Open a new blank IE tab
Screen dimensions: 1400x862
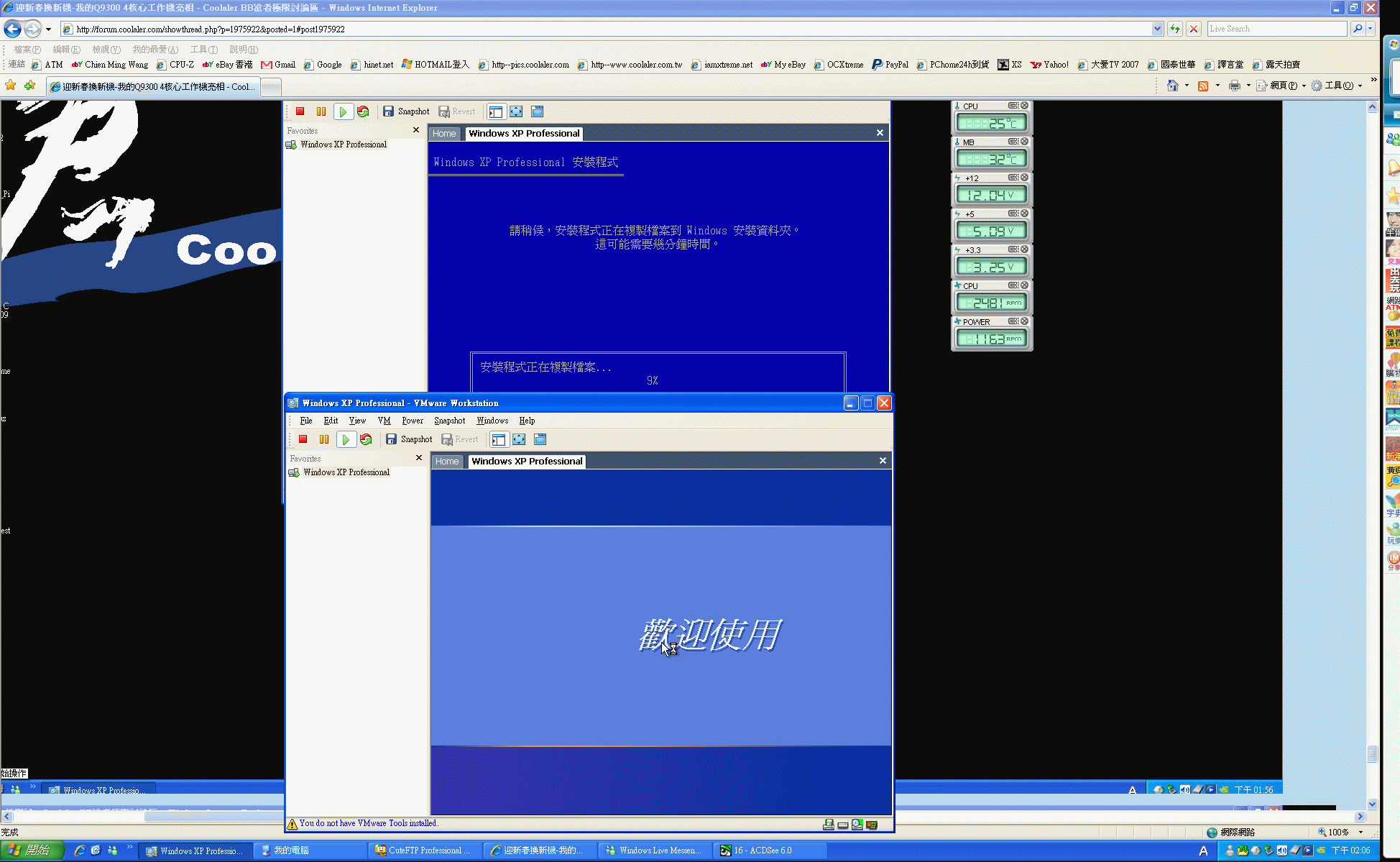(271, 87)
